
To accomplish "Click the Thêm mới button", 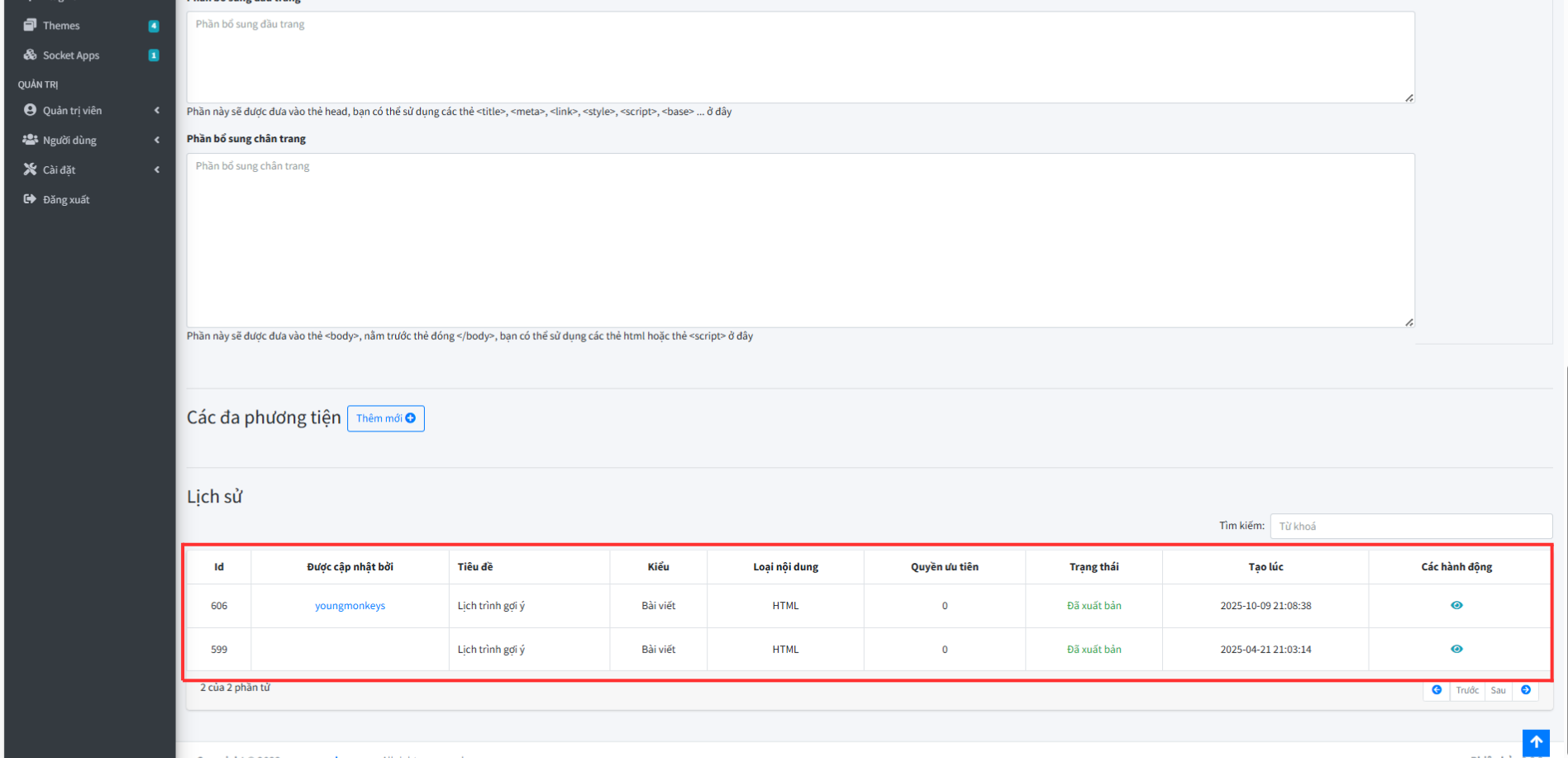I will pyautogui.click(x=385, y=418).
